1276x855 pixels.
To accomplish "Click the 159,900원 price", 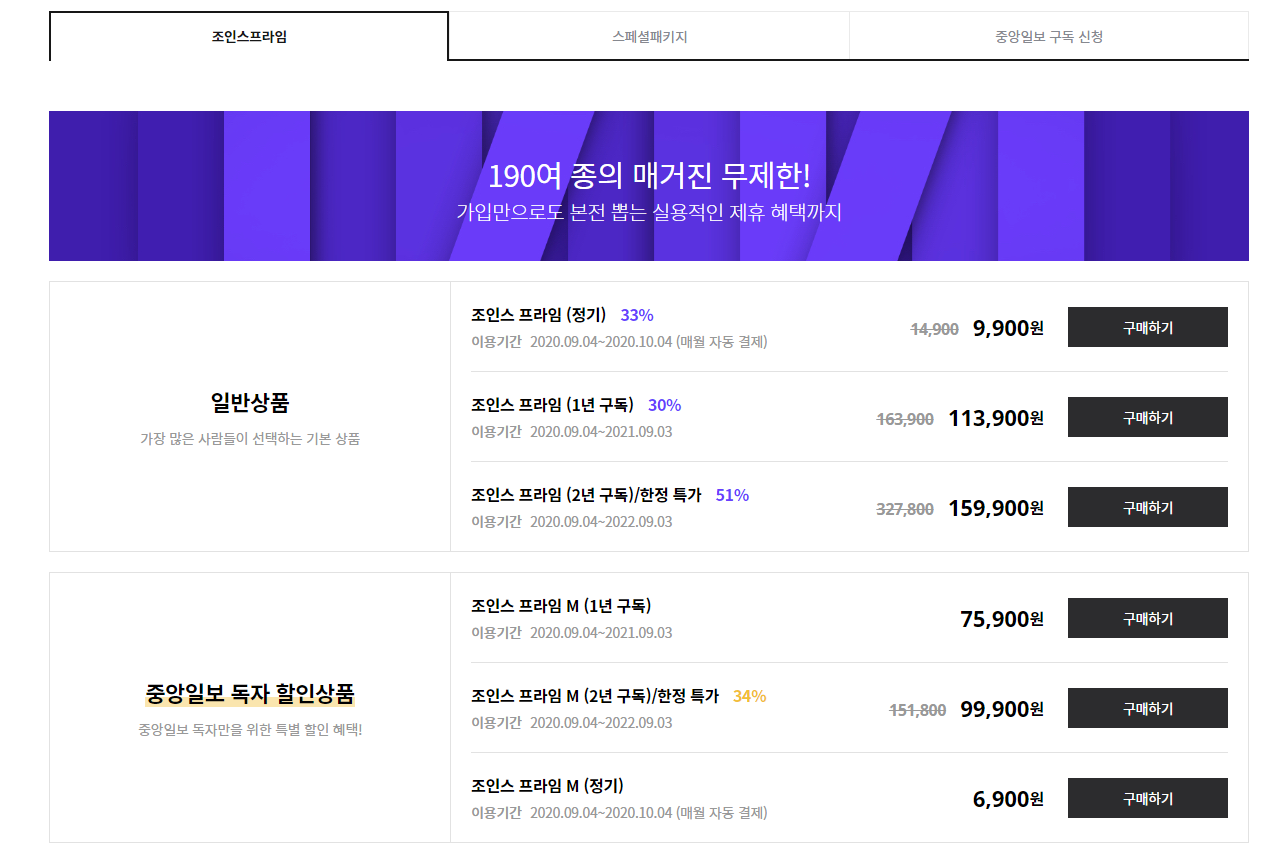I will coord(996,508).
